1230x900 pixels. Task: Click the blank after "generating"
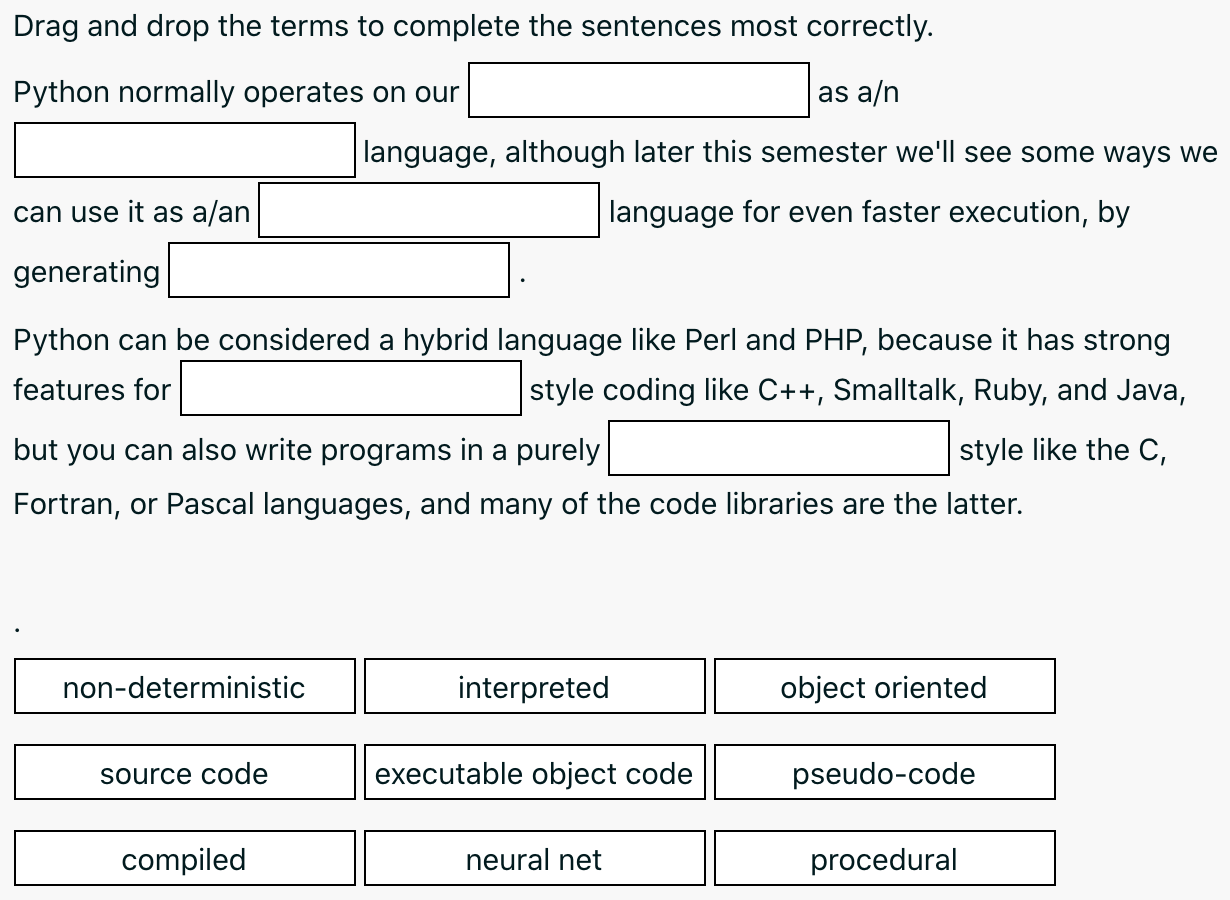338,270
